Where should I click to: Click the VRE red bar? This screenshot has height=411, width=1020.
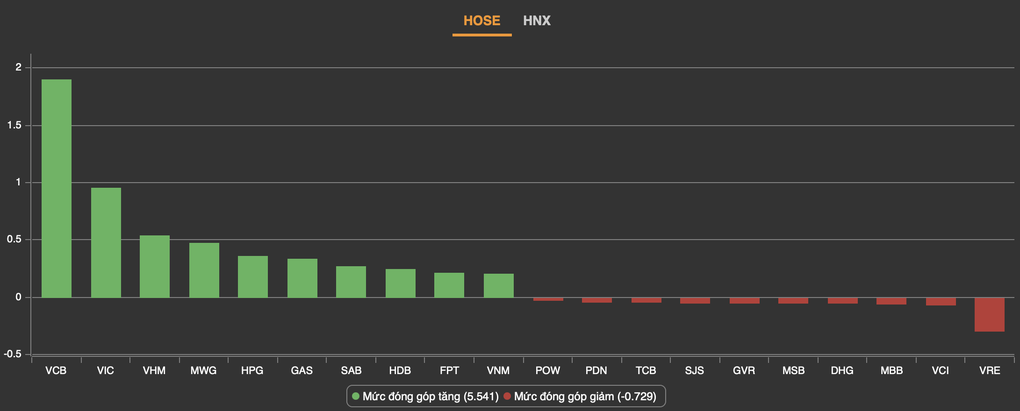[989, 315]
